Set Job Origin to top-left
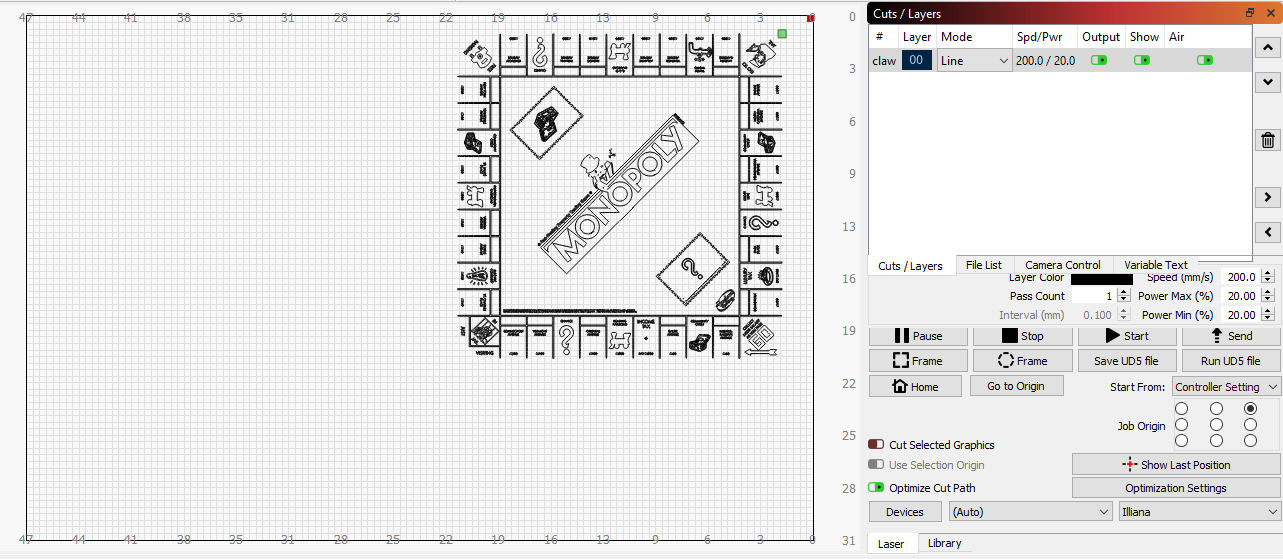Image resolution: width=1283 pixels, height=559 pixels. click(x=1181, y=408)
